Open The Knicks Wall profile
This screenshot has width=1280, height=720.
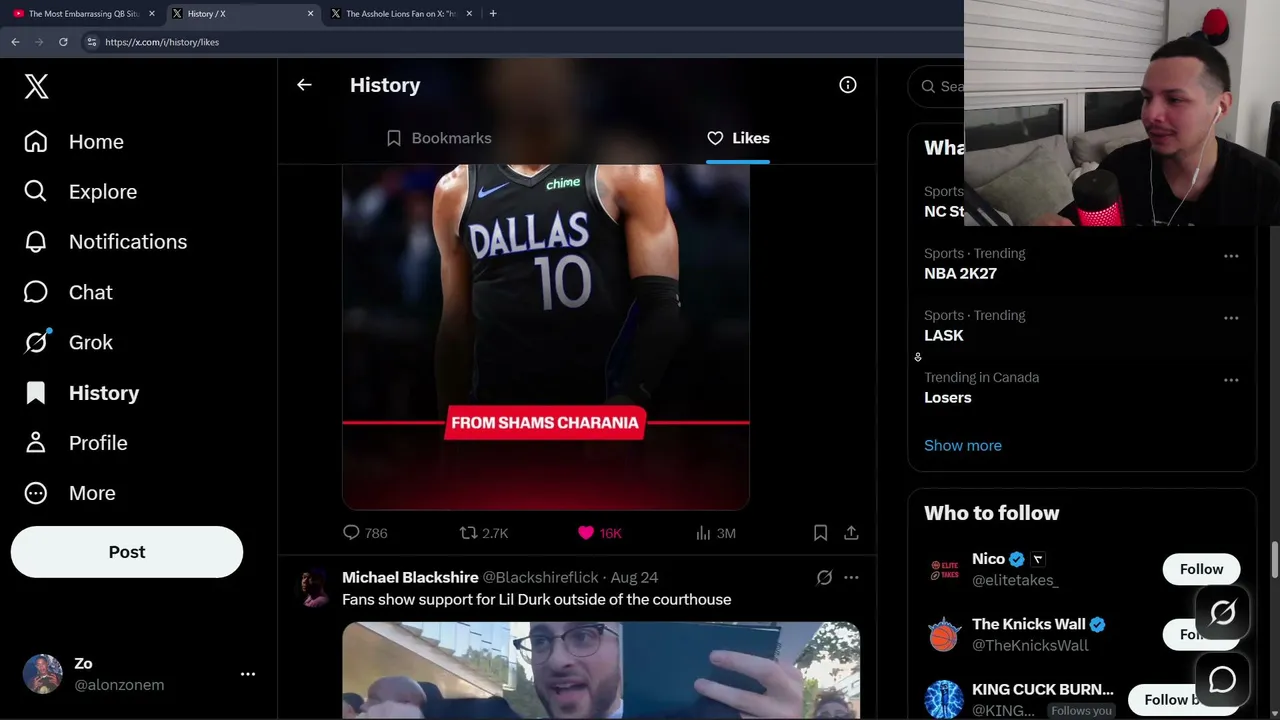click(1028, 624)
